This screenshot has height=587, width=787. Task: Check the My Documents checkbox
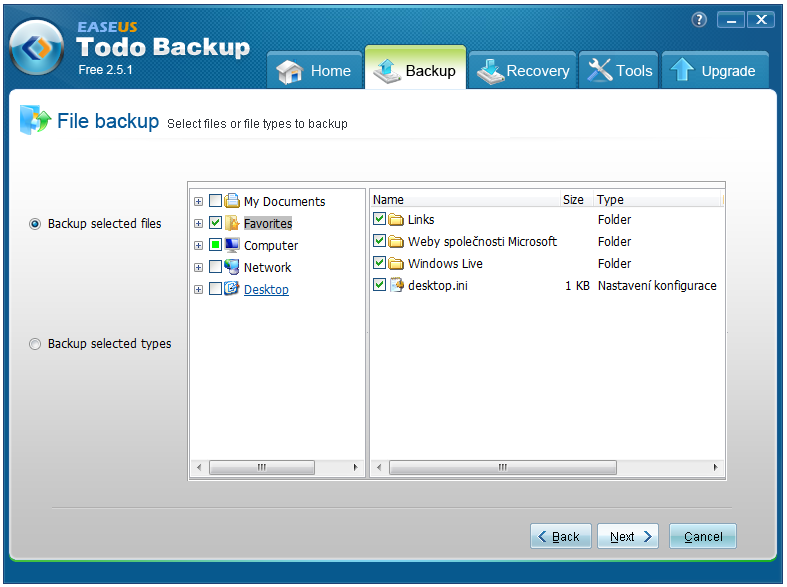215,201
